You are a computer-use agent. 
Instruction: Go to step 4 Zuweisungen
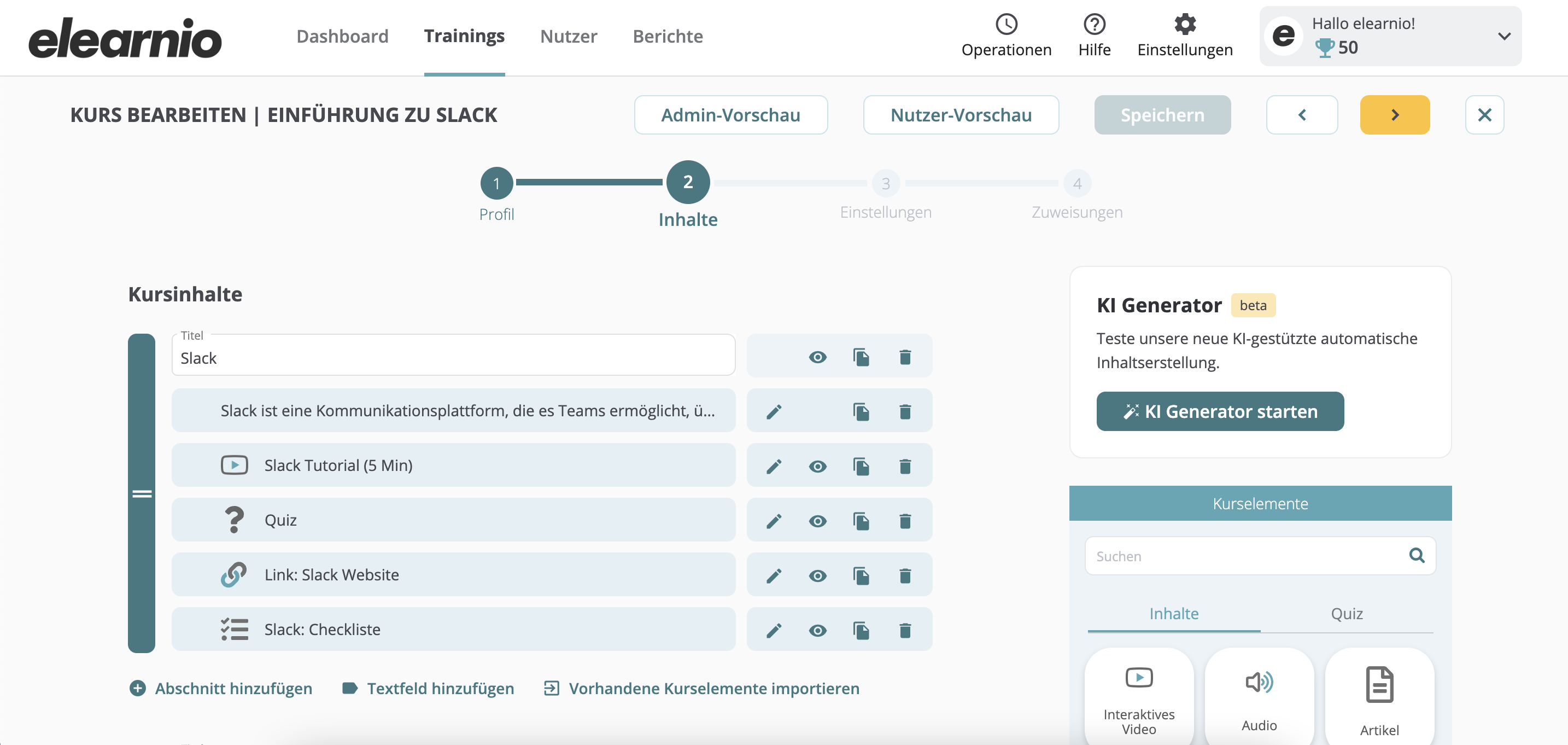[1077, 183]
